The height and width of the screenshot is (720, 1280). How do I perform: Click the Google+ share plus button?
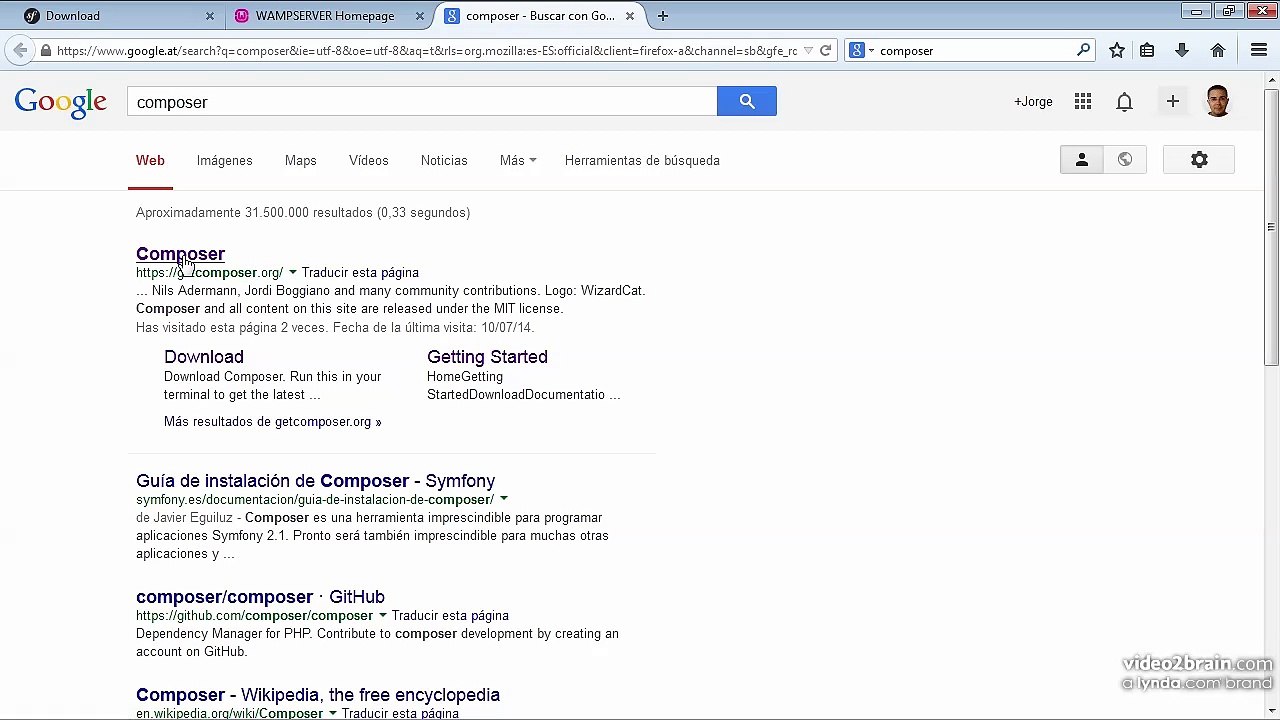point(1173,101)
